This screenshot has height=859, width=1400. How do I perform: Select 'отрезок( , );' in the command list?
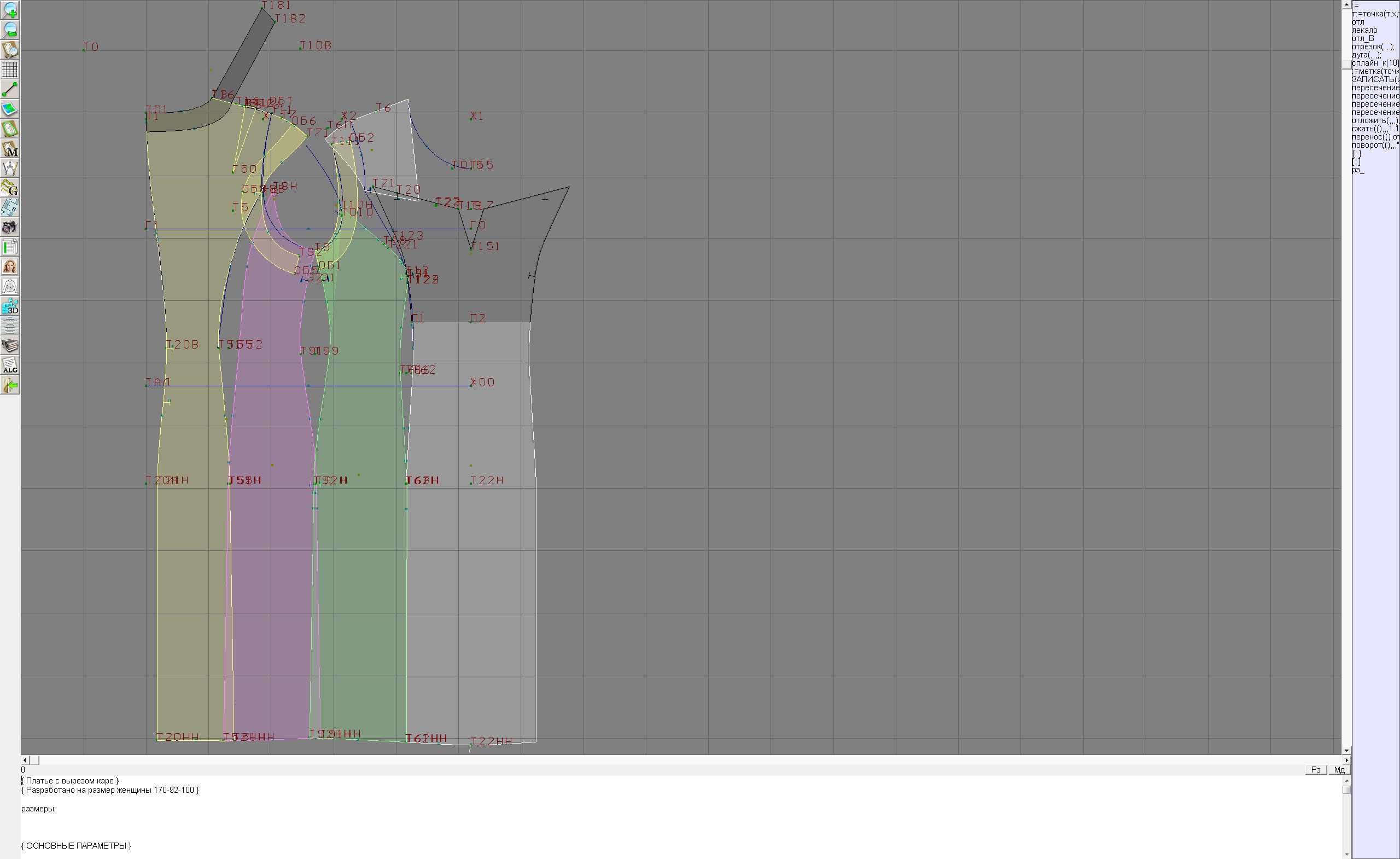[1372, 47]
